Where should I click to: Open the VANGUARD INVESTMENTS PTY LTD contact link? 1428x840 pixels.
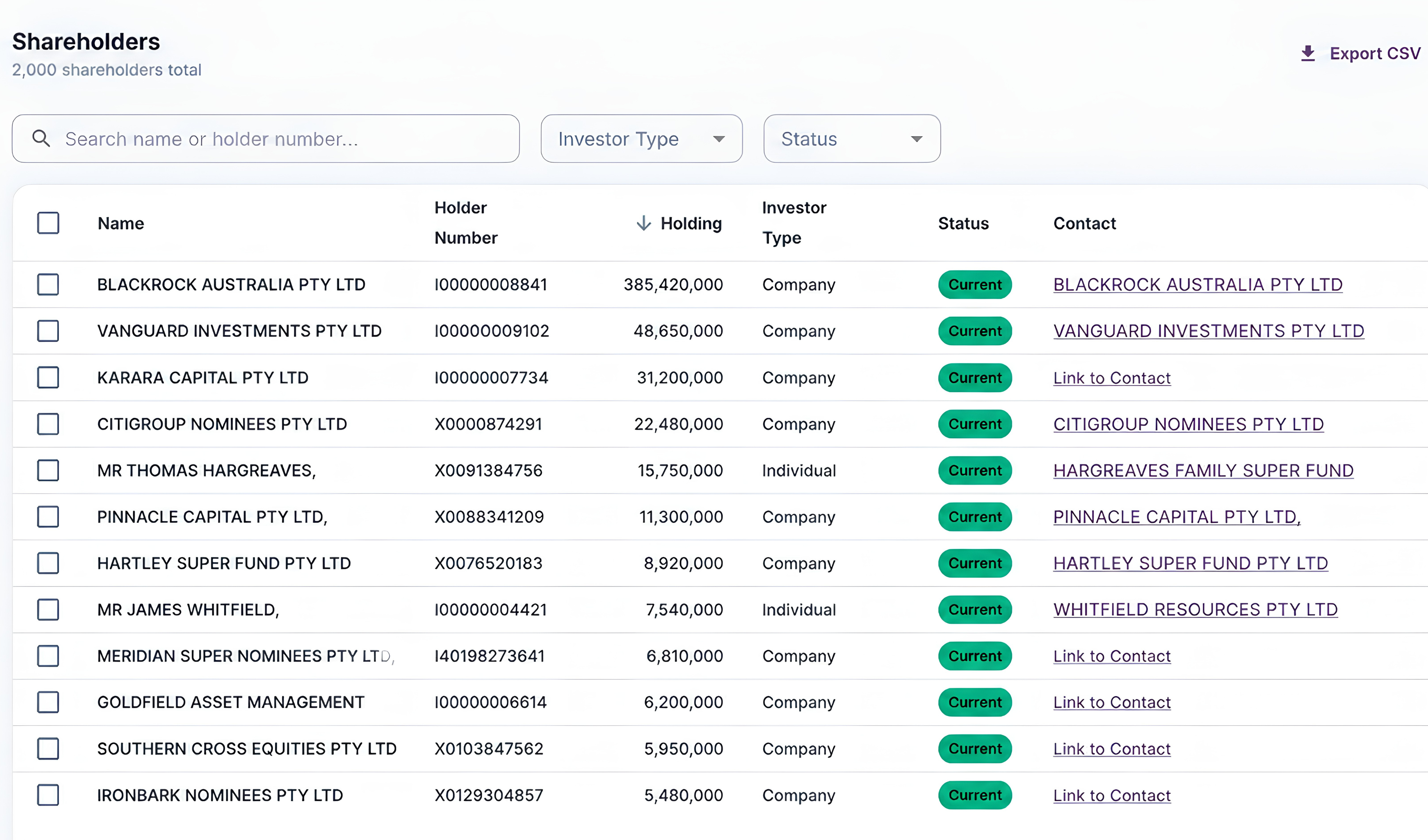coord(1209,331)
